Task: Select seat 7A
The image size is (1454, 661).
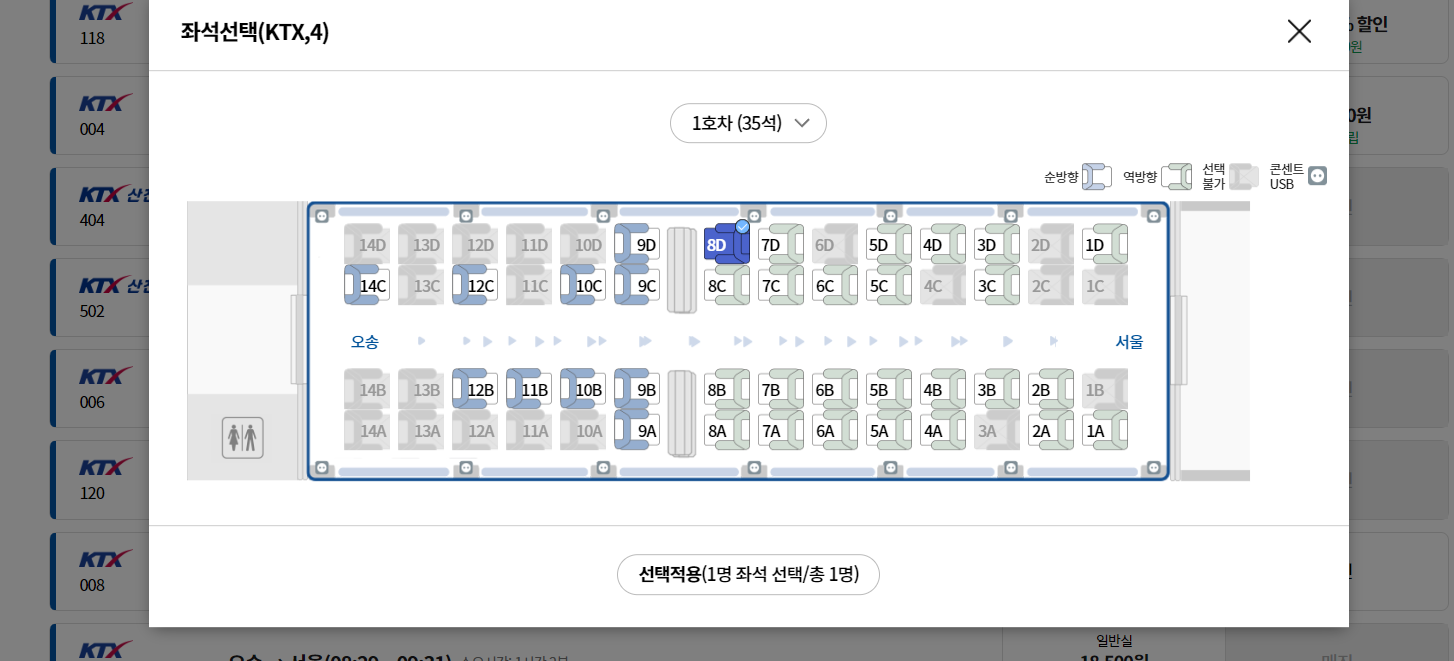Action: (x=781, y=431)
